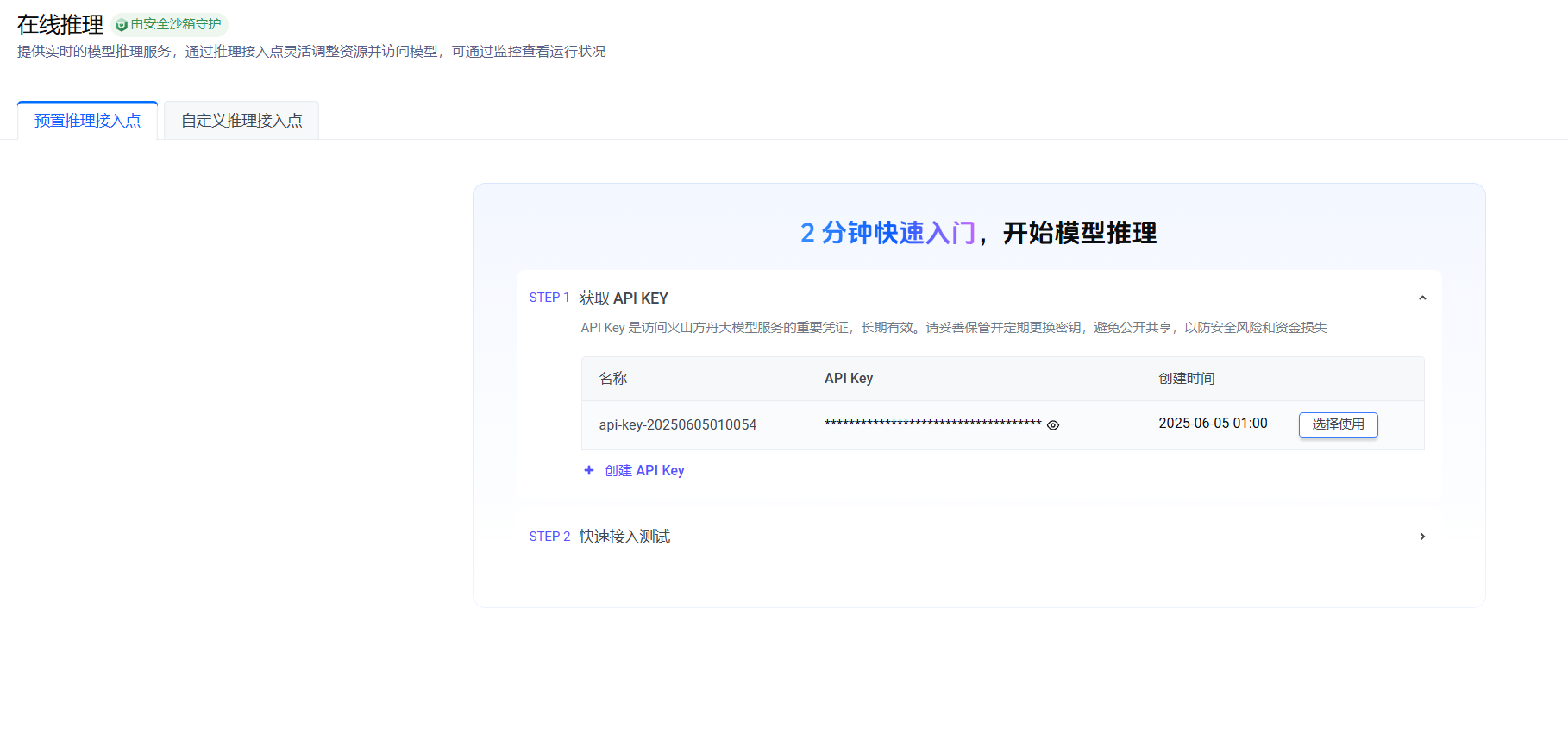The width and height of the screenshot is (1568, 741).
Task: Click the STEP 1 label
Action: click(x=549, y=298)
